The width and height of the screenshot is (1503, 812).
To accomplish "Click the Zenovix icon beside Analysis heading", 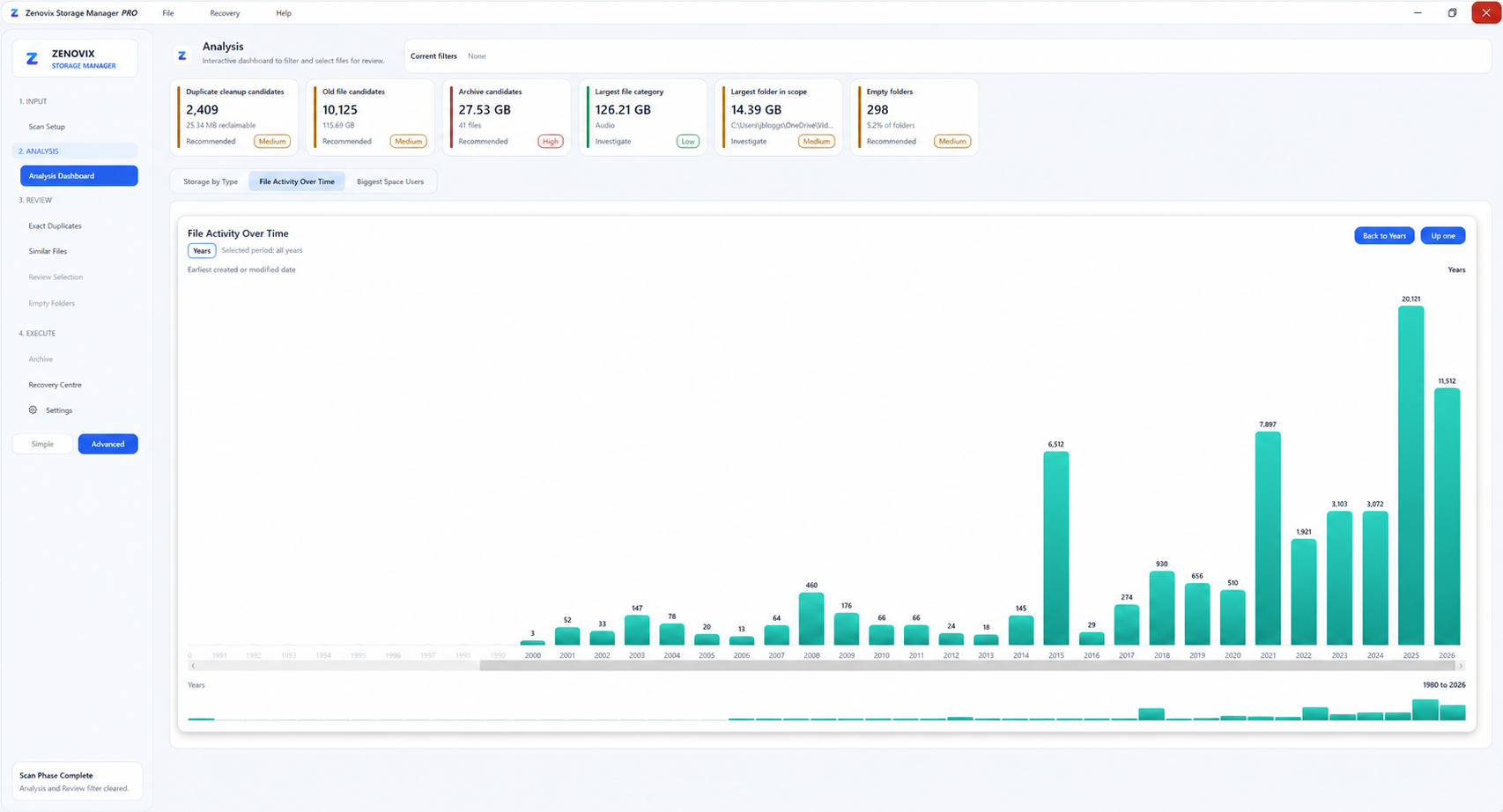I will pos(182,55).
